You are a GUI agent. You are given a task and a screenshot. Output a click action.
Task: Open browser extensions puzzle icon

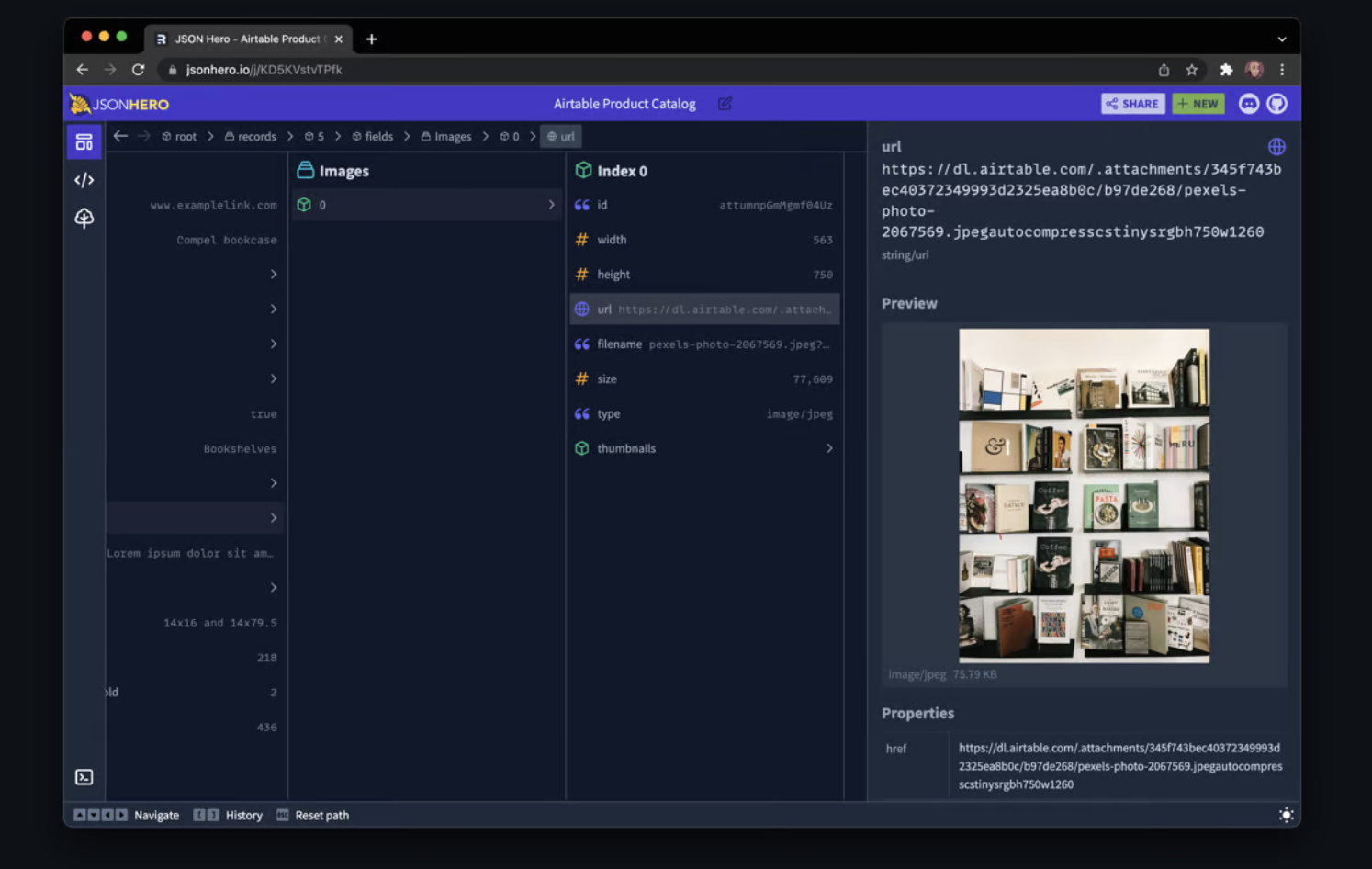(1225, 70)
